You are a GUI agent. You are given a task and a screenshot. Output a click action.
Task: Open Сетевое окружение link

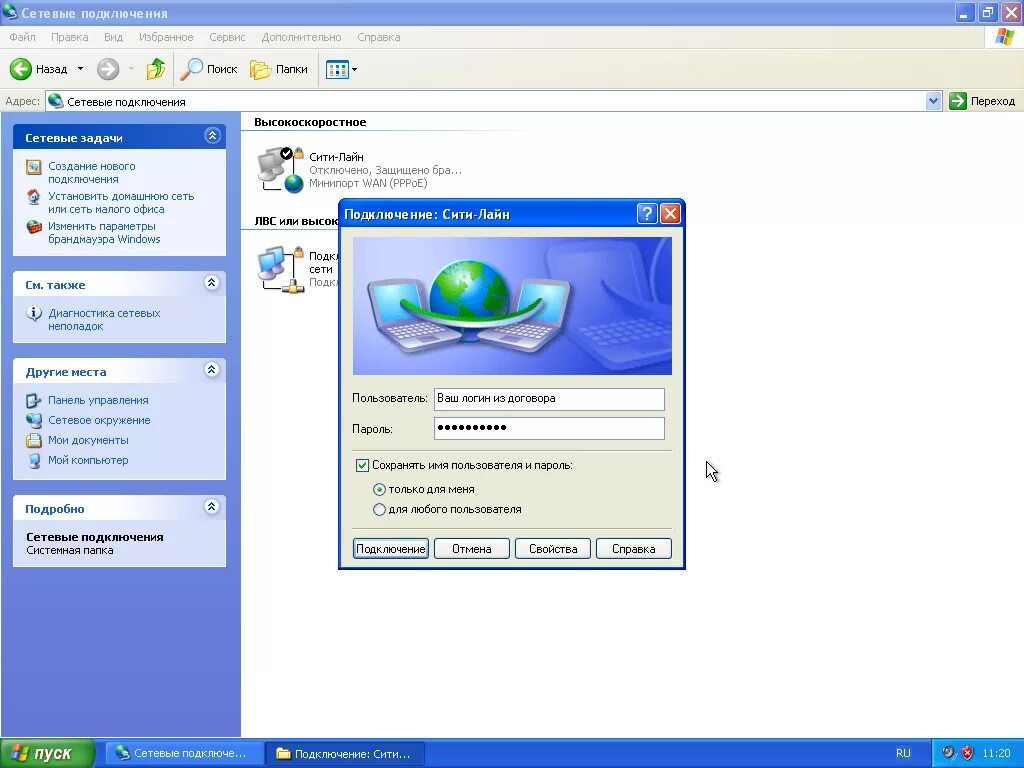pyautogui.click(x=99, y=420)
